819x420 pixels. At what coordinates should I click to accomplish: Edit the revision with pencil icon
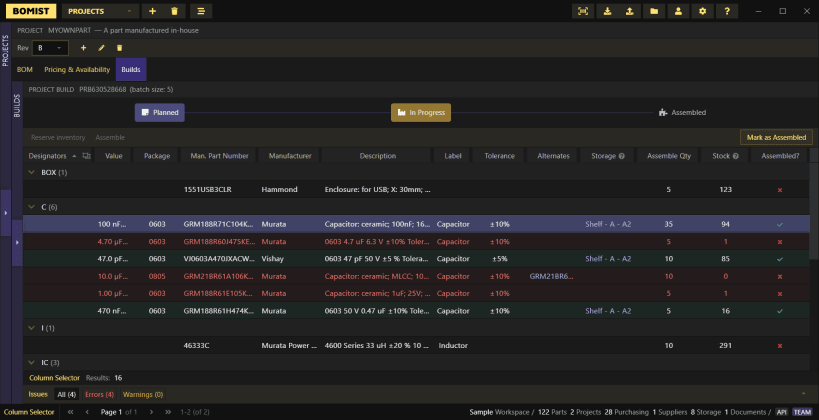pyautogui.click(x=101, y=48)
